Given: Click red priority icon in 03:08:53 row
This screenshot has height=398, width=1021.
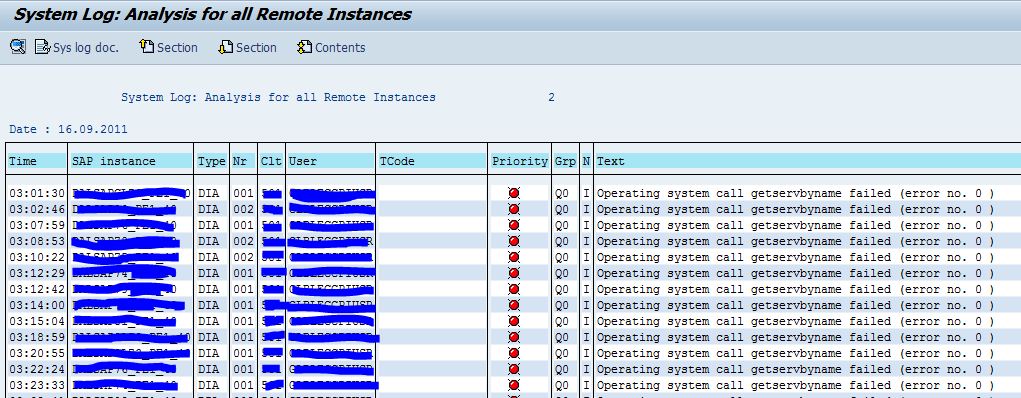Looking at the screenshot, I should (514, 241).
